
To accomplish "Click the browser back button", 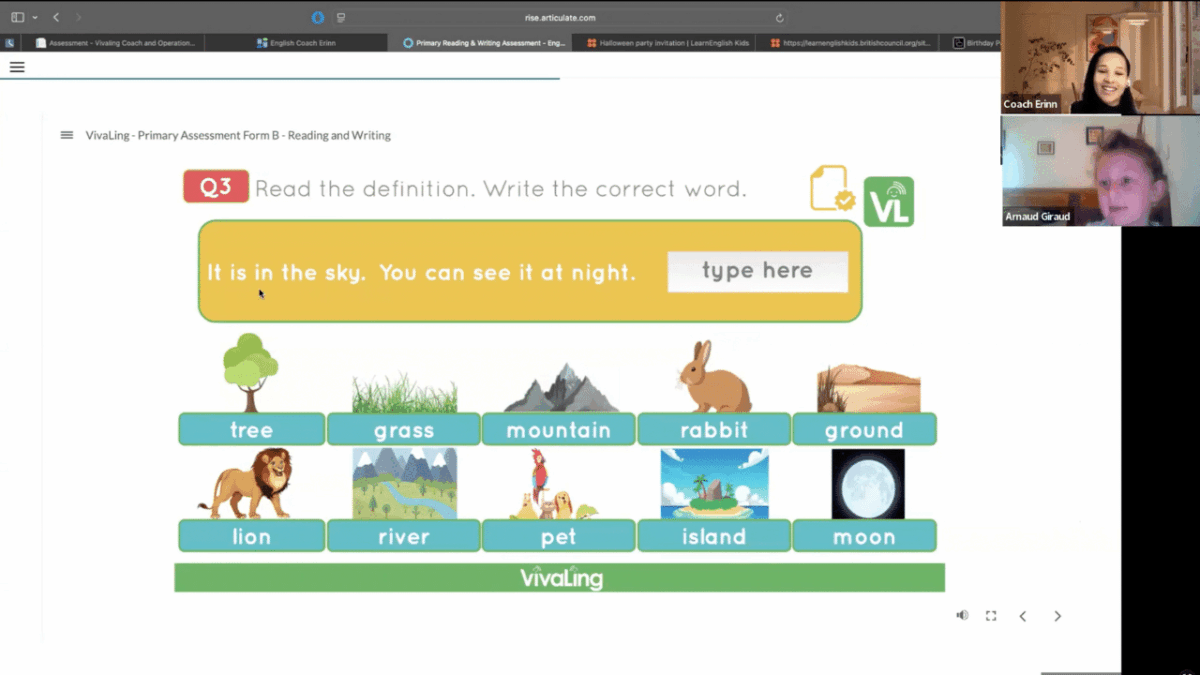I will point(56,17).
